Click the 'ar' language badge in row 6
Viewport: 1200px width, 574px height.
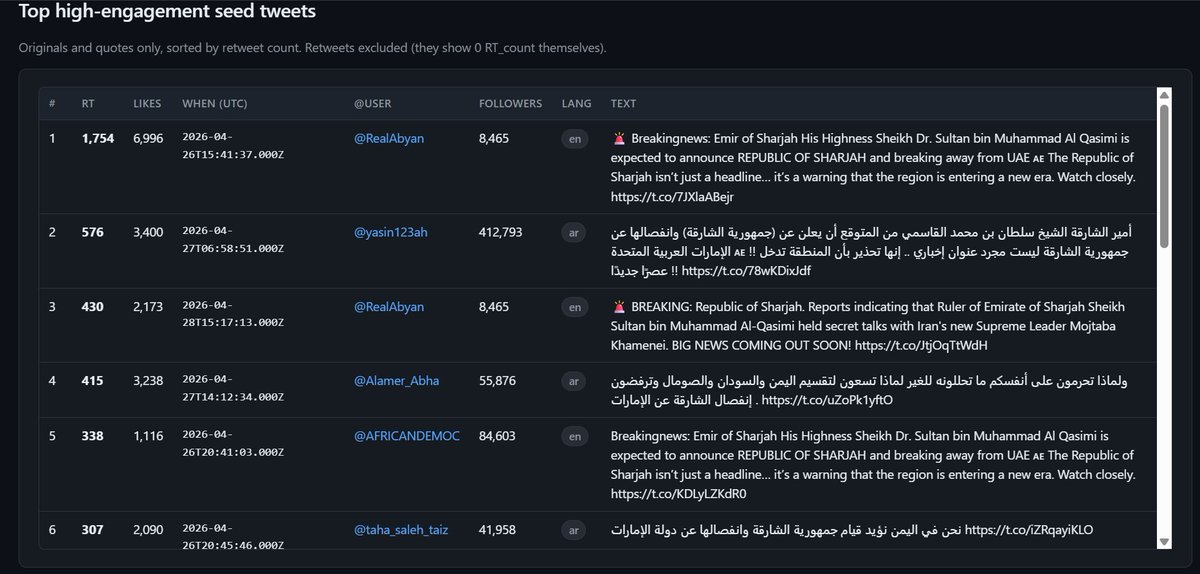tap(574, 530)
